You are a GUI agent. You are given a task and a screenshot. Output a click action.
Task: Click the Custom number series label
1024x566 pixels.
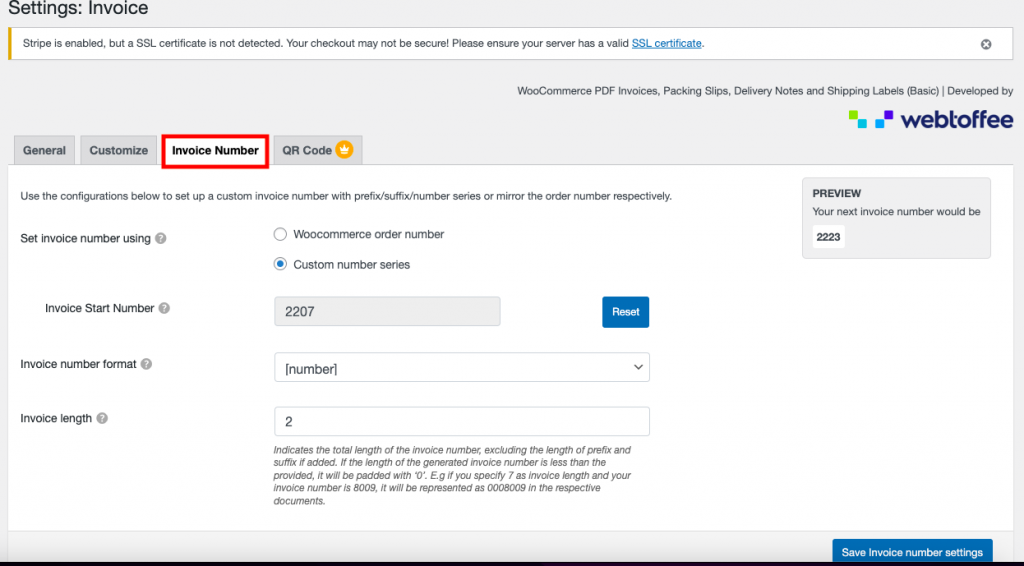click(x=351, y=264)
